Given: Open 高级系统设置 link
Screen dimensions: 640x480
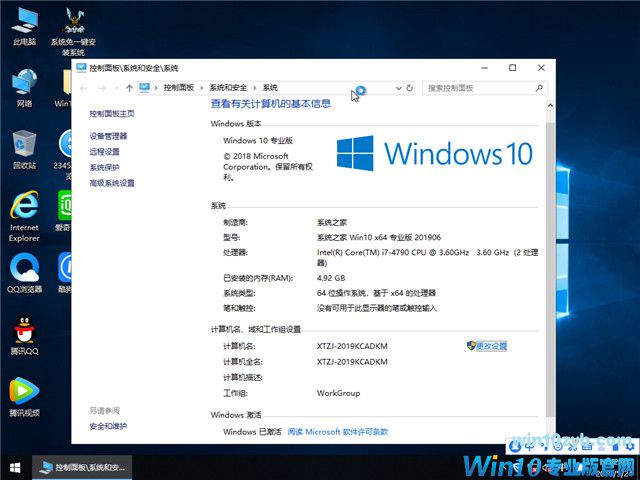Looking at the screenshot, I should tap(112, 183).
